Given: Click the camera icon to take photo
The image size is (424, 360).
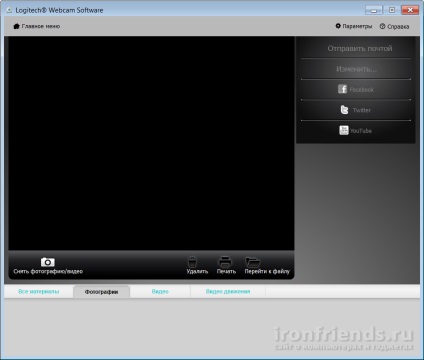Looking at the screenshot, I should click(48, 262).
